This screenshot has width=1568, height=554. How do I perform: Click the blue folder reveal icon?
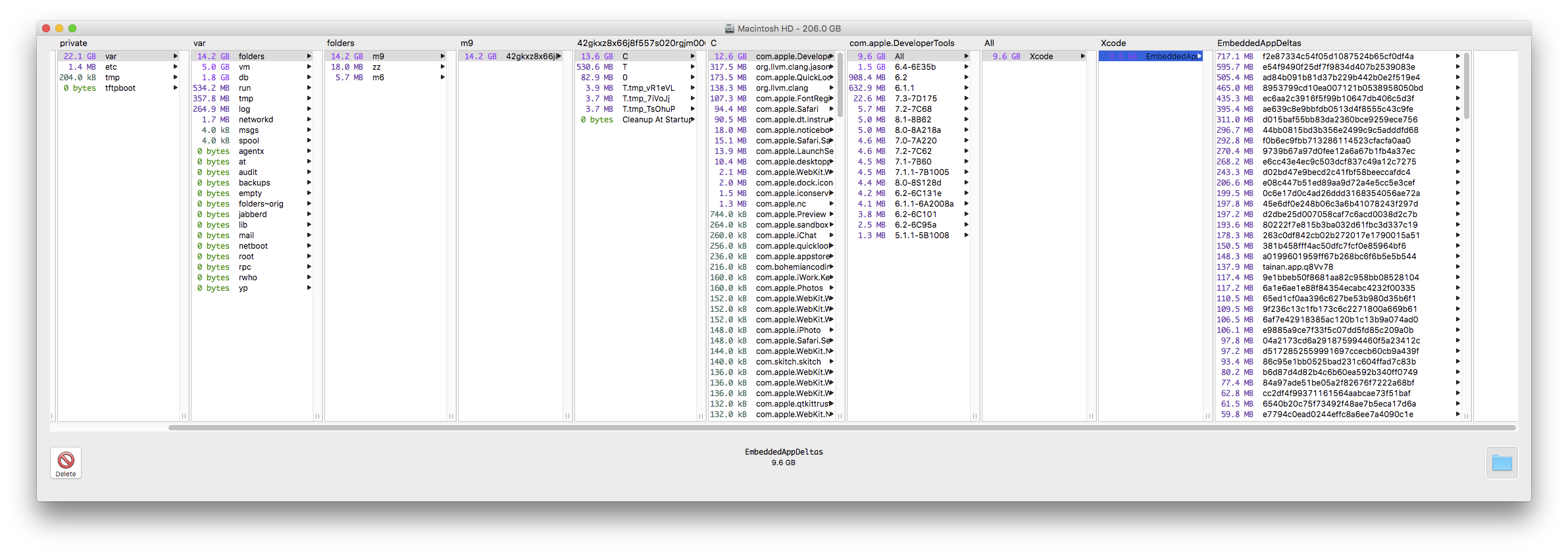point(1502,463)
